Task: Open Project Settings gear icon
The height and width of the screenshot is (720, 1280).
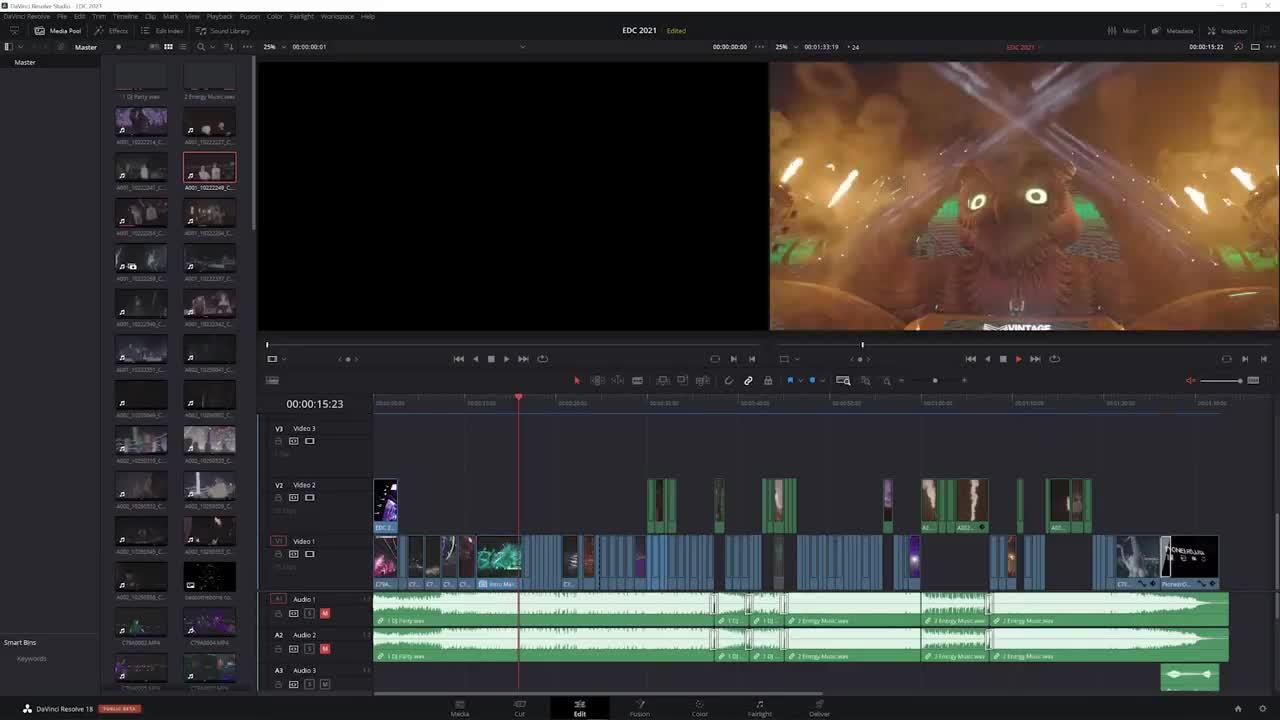Action: [x=1262, y=708]
